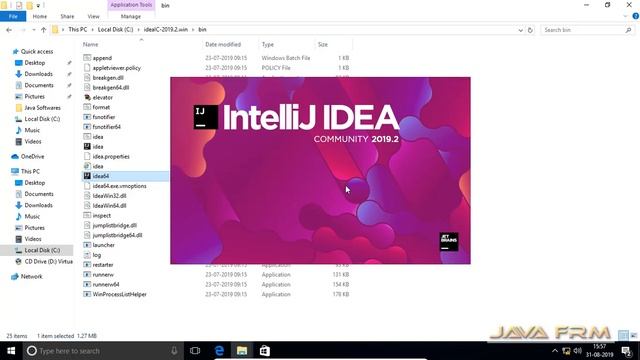Select the format batch file

click(x=101, y=107)
